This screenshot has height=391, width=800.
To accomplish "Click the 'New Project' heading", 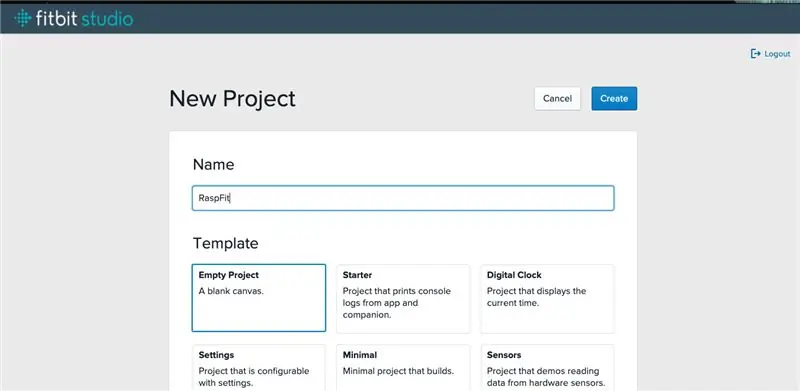I will 232,99.
